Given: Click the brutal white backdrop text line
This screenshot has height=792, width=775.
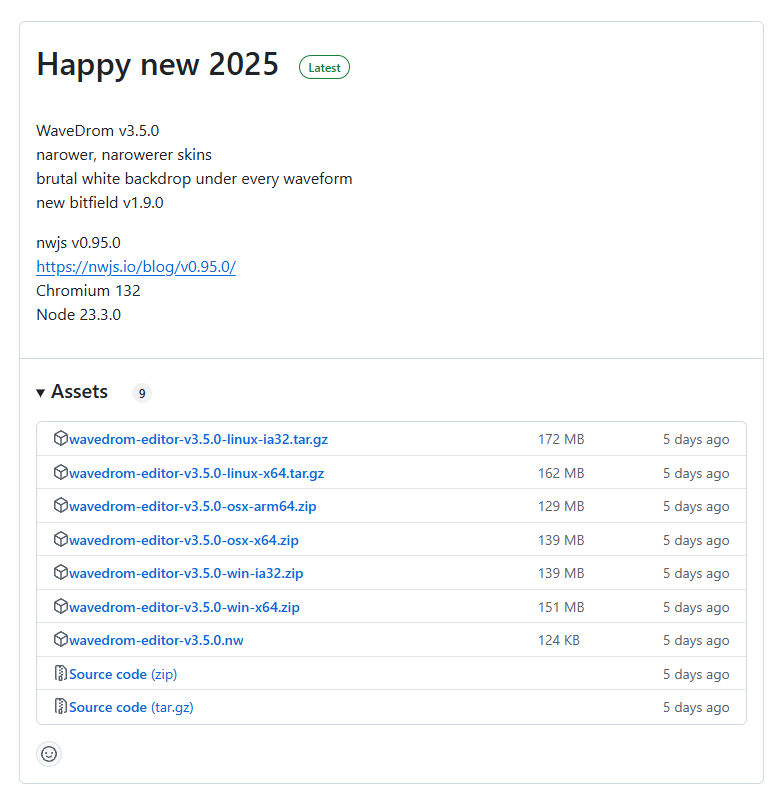Looking at the screenshot, I should 195,179.
